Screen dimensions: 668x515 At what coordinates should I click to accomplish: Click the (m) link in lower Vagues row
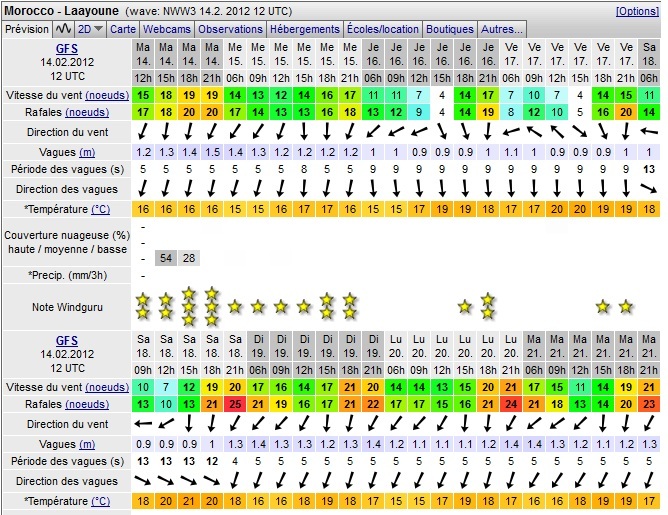pos(87,444)
